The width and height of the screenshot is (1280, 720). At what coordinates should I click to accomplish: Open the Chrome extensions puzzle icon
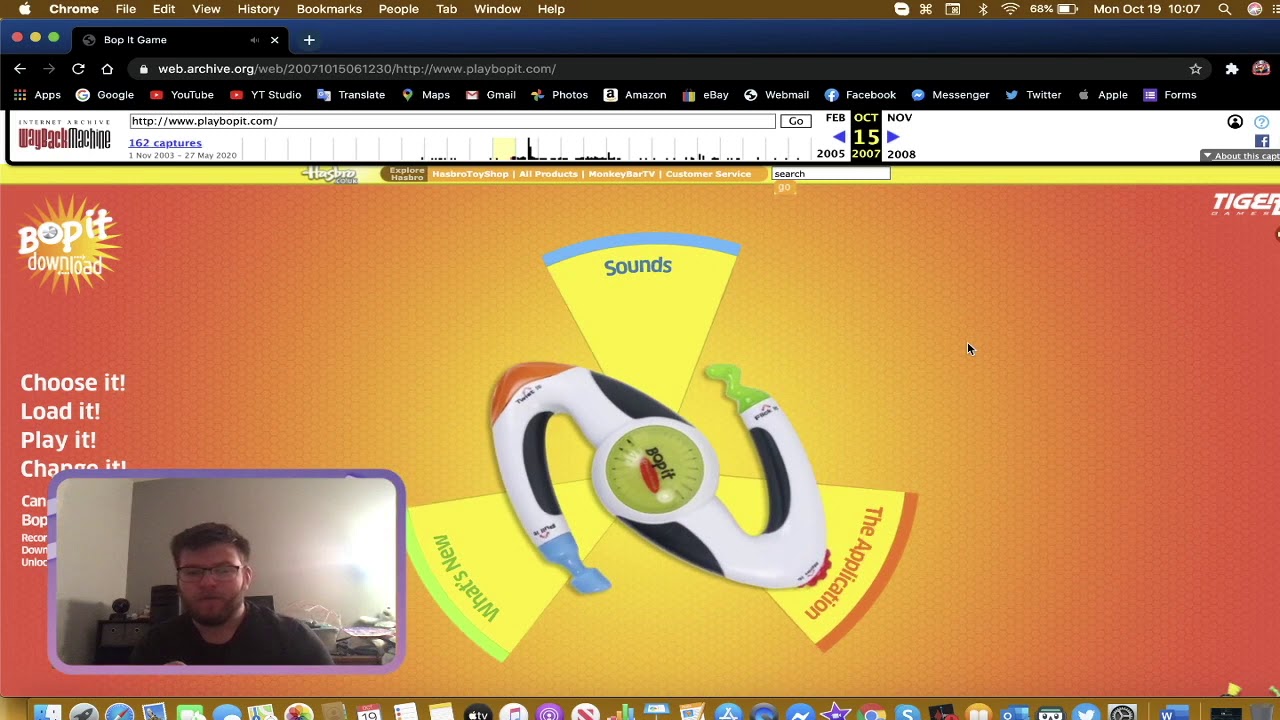click(1232, 69)
